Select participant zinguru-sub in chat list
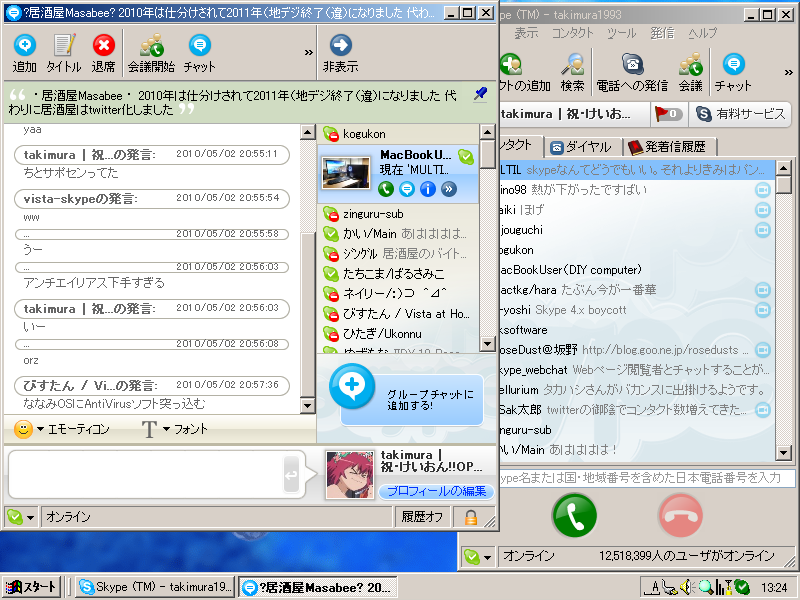800x600 pixels. (398, 214)
